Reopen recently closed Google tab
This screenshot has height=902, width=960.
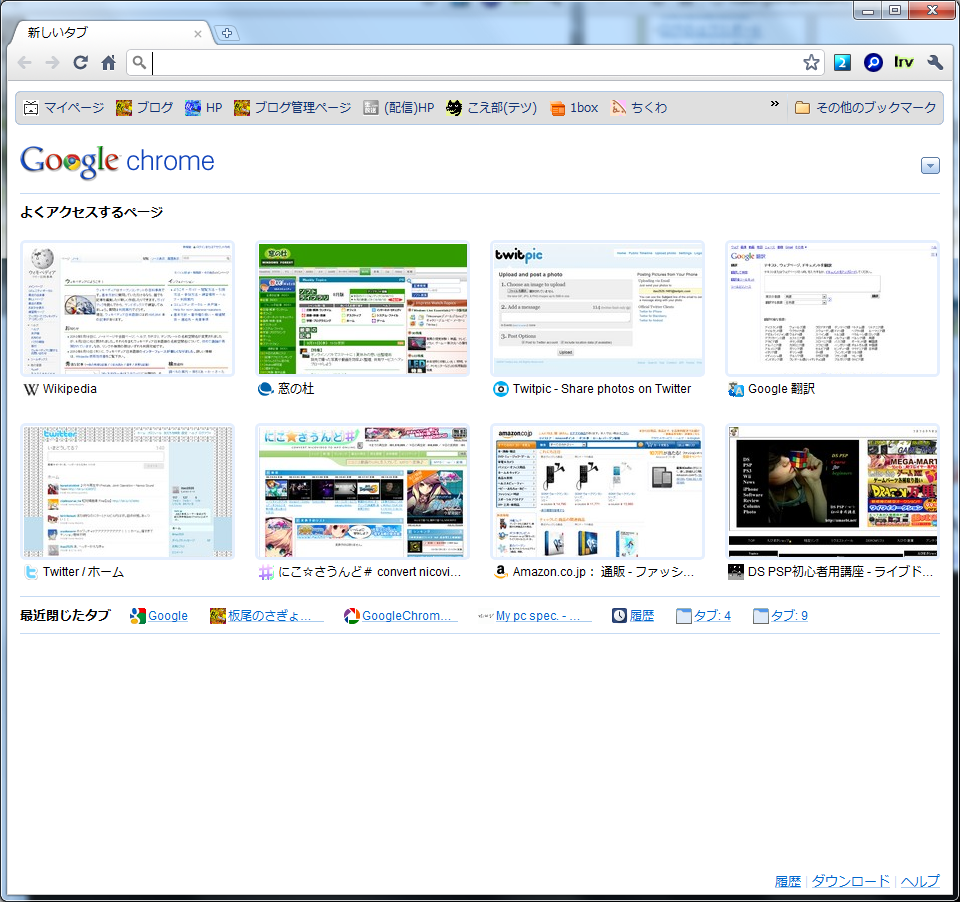(x=159, y=616)
